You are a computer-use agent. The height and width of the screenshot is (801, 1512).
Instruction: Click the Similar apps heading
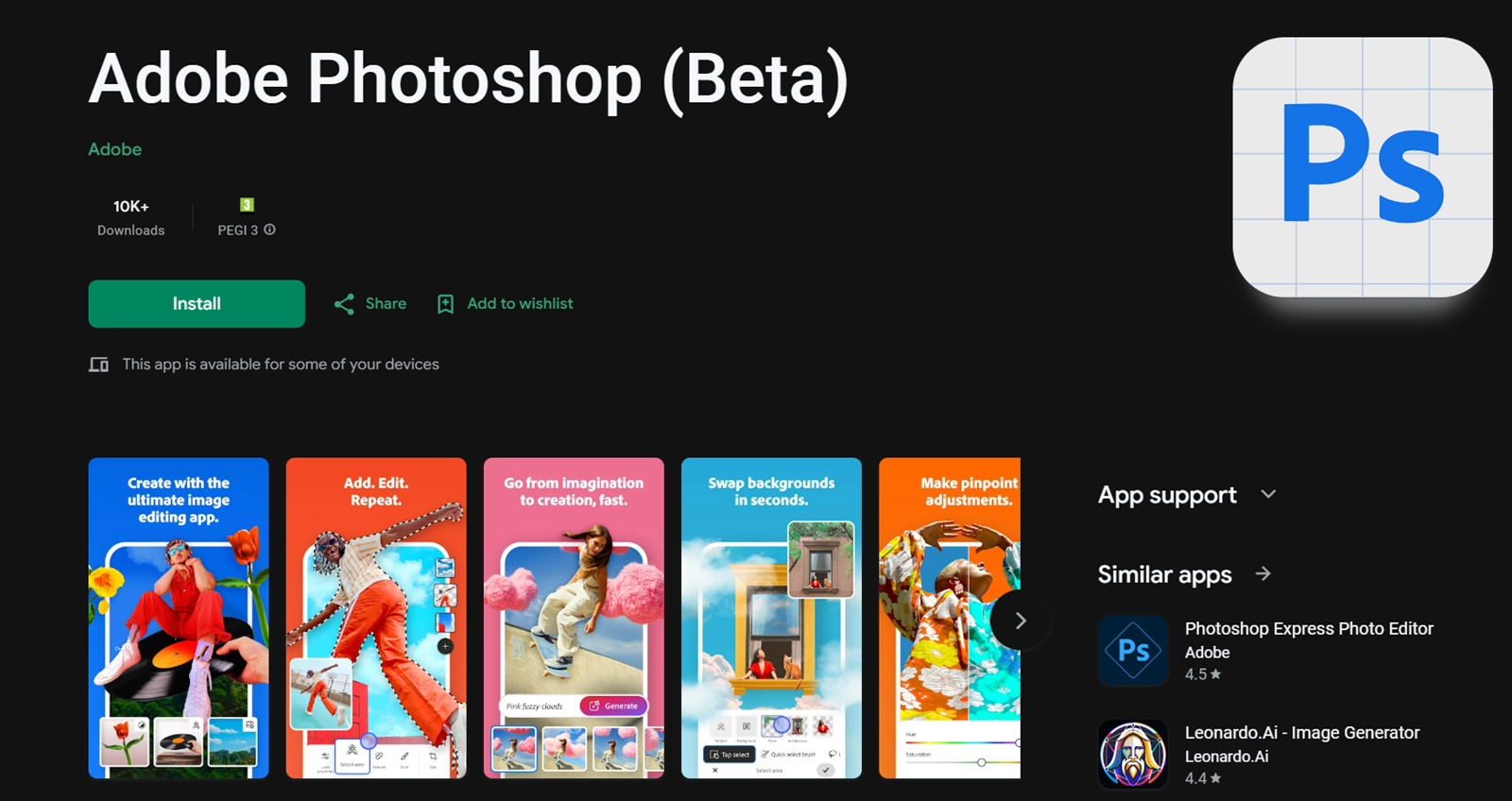point(1165,574)
